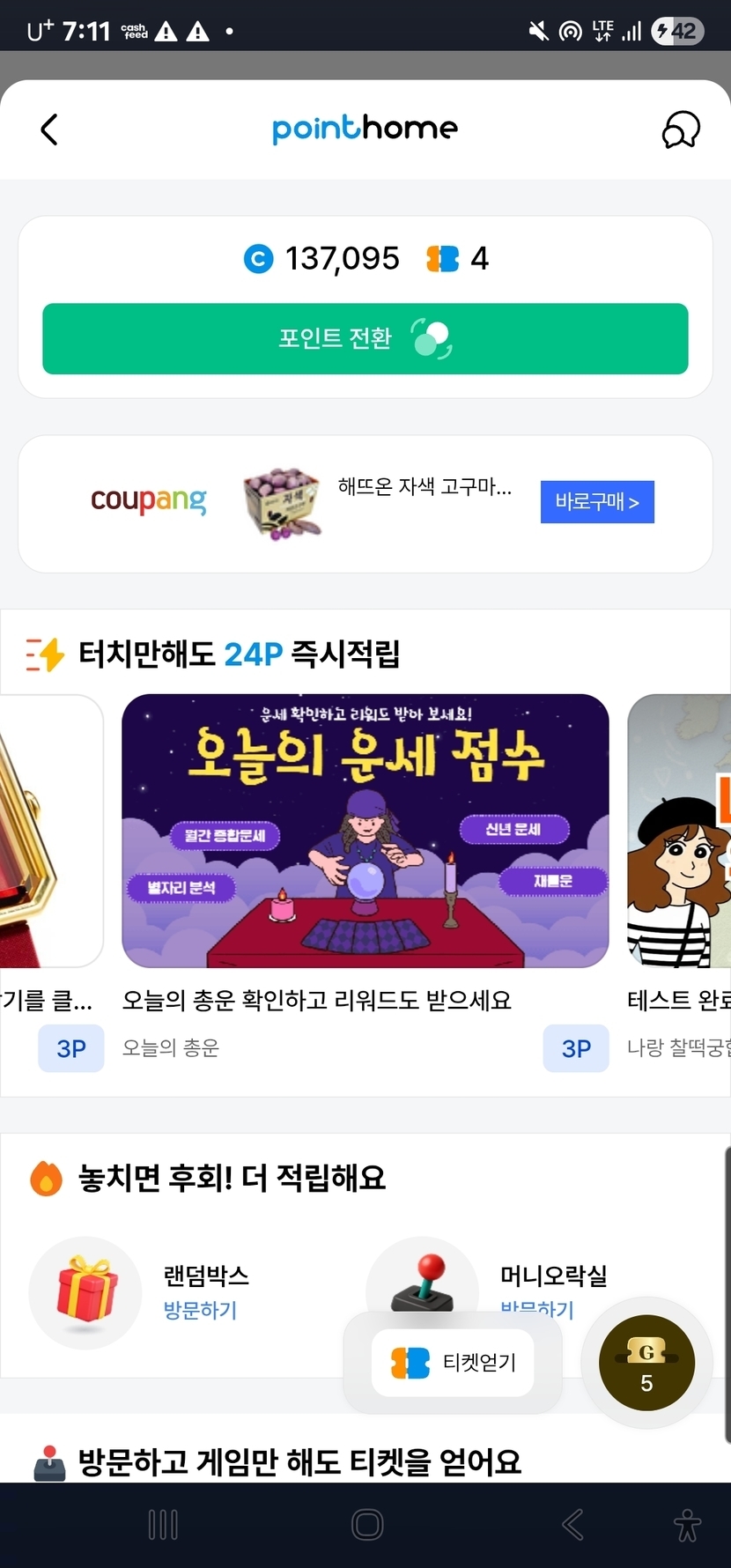Screen dimensions: 731x1568
Task: Open the random box gift icon
Action: (85, 1291)
